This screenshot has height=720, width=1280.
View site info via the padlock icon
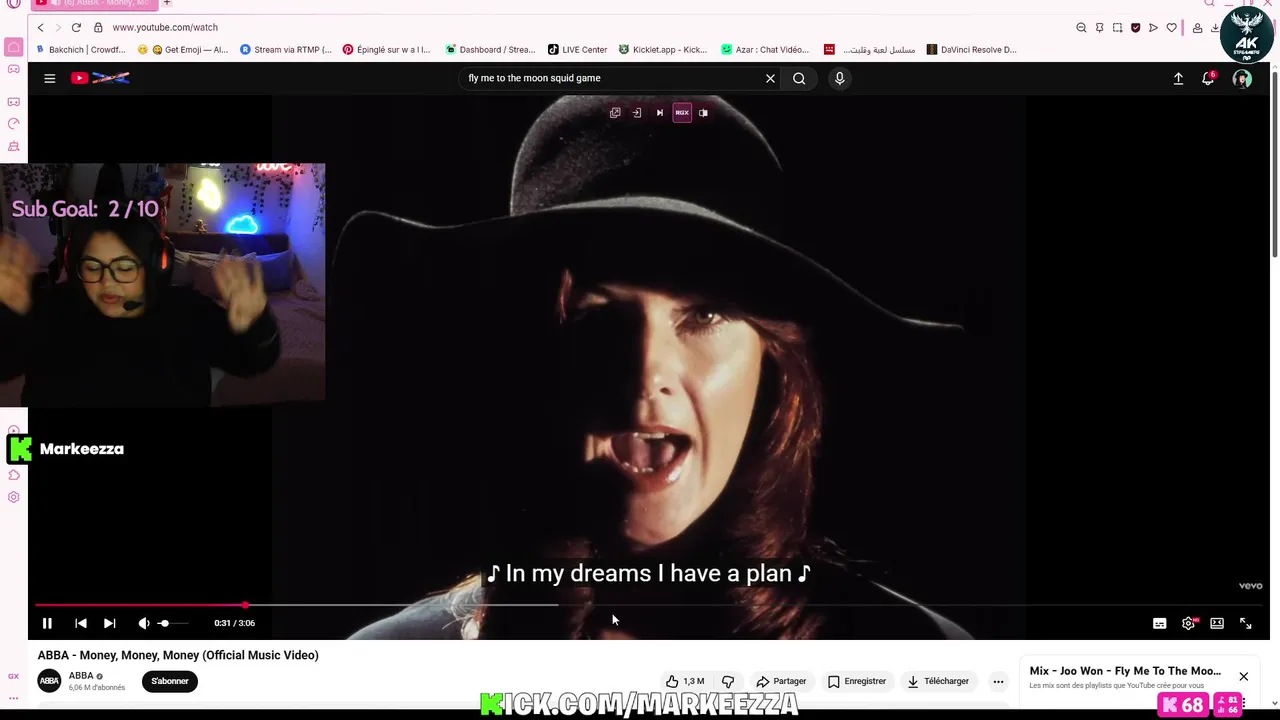(x=98, y=27)
